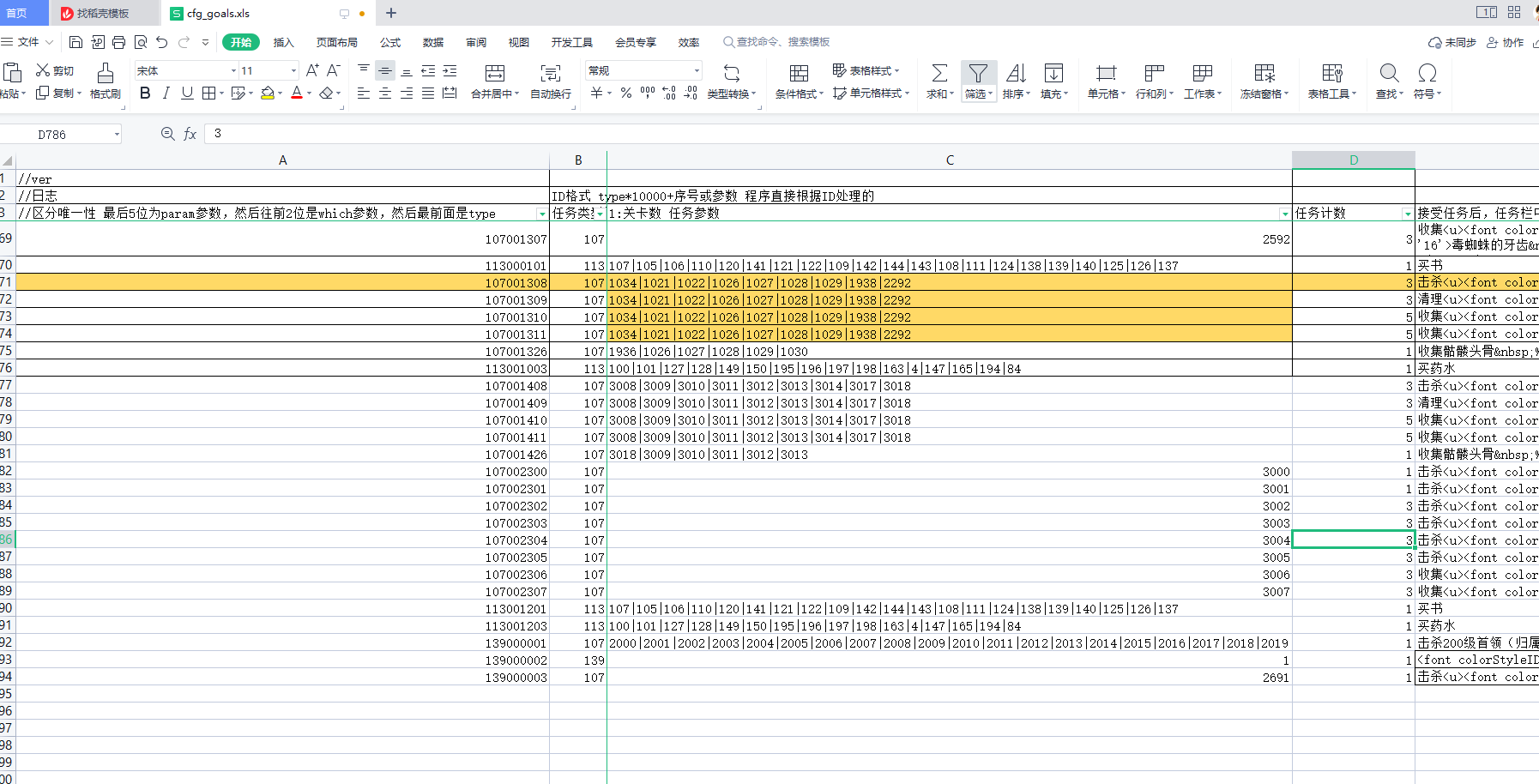Viewport: 1539px width, 784px height.
Task: Switch to the 公式 (Formulas) tab
Action: tap(390, 42)
